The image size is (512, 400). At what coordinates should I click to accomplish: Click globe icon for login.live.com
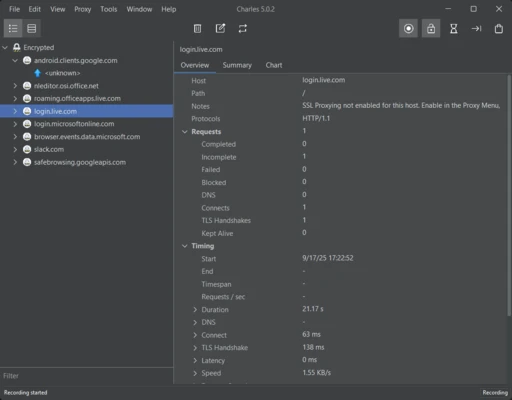27,111
